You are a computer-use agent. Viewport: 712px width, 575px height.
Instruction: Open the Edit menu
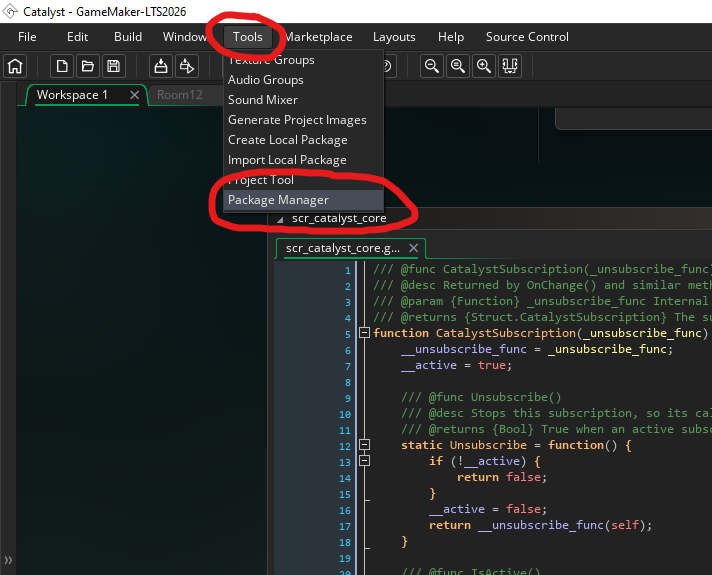click(x=77, y=37)
